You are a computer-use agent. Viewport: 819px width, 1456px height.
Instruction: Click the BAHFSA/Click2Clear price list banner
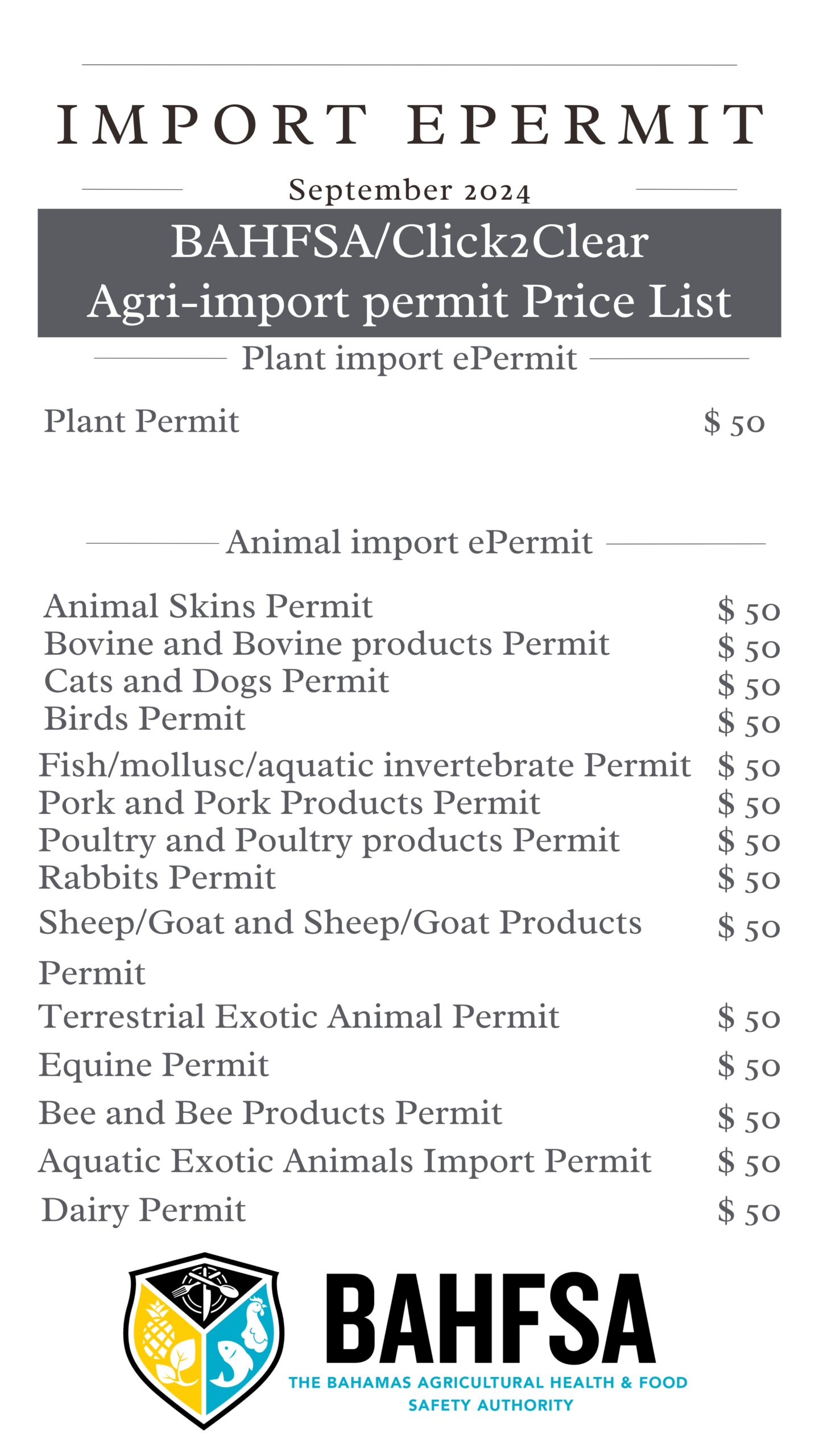click(409, 273)
